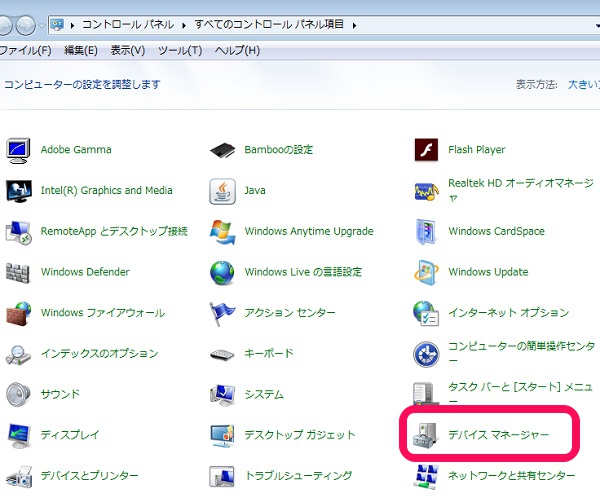
Task: Open the サウンド link text
Action: tap(60, 394)
